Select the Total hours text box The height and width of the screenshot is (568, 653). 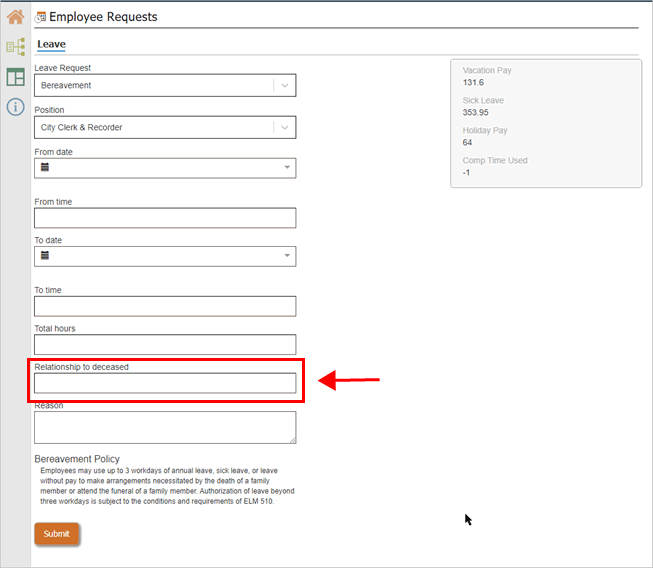pyautogui.click(x=165, y=344)
